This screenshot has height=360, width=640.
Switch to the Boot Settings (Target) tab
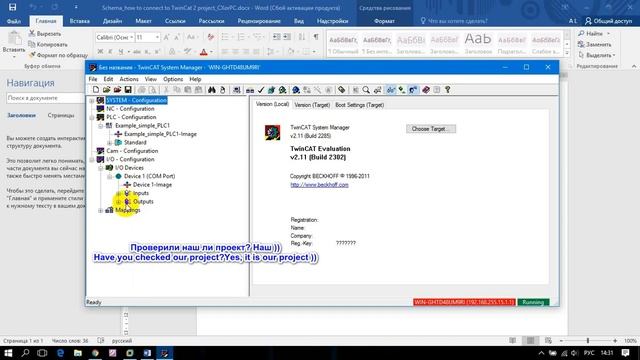(359, 105)
